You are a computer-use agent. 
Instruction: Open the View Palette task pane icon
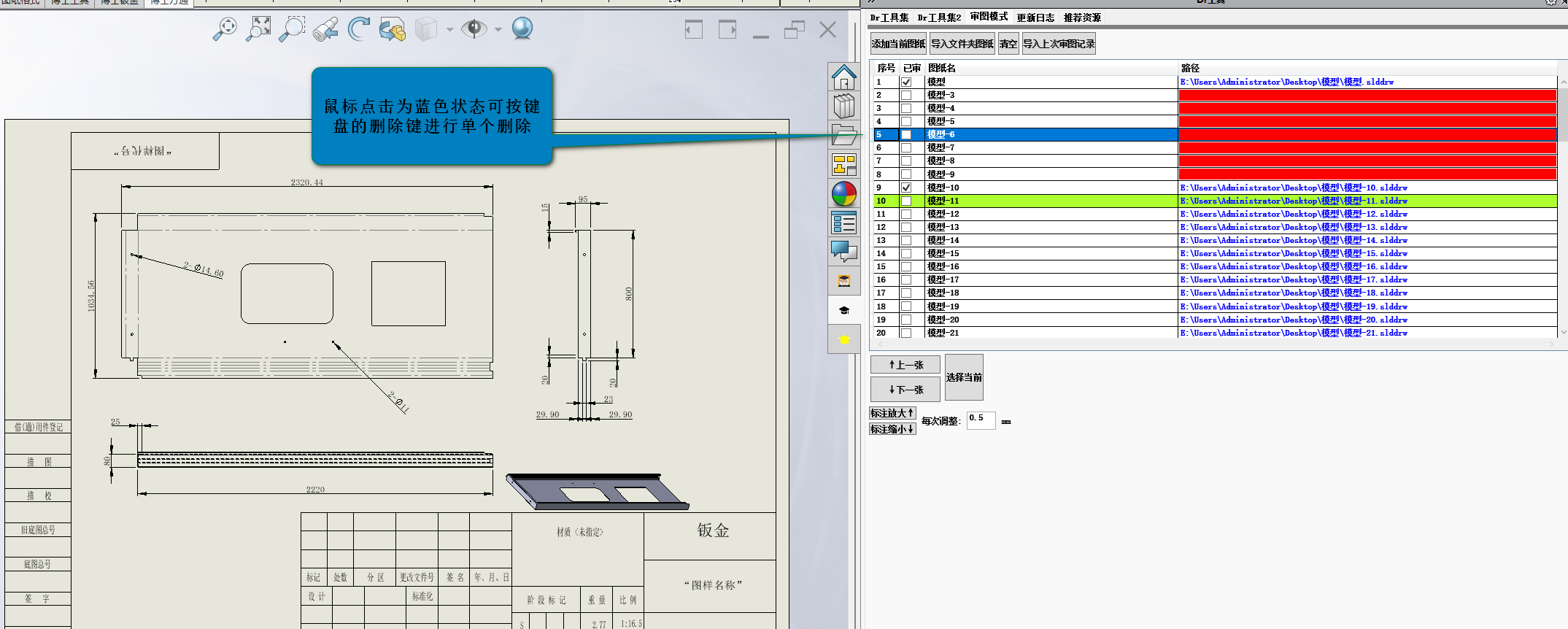tap(843, 165)
